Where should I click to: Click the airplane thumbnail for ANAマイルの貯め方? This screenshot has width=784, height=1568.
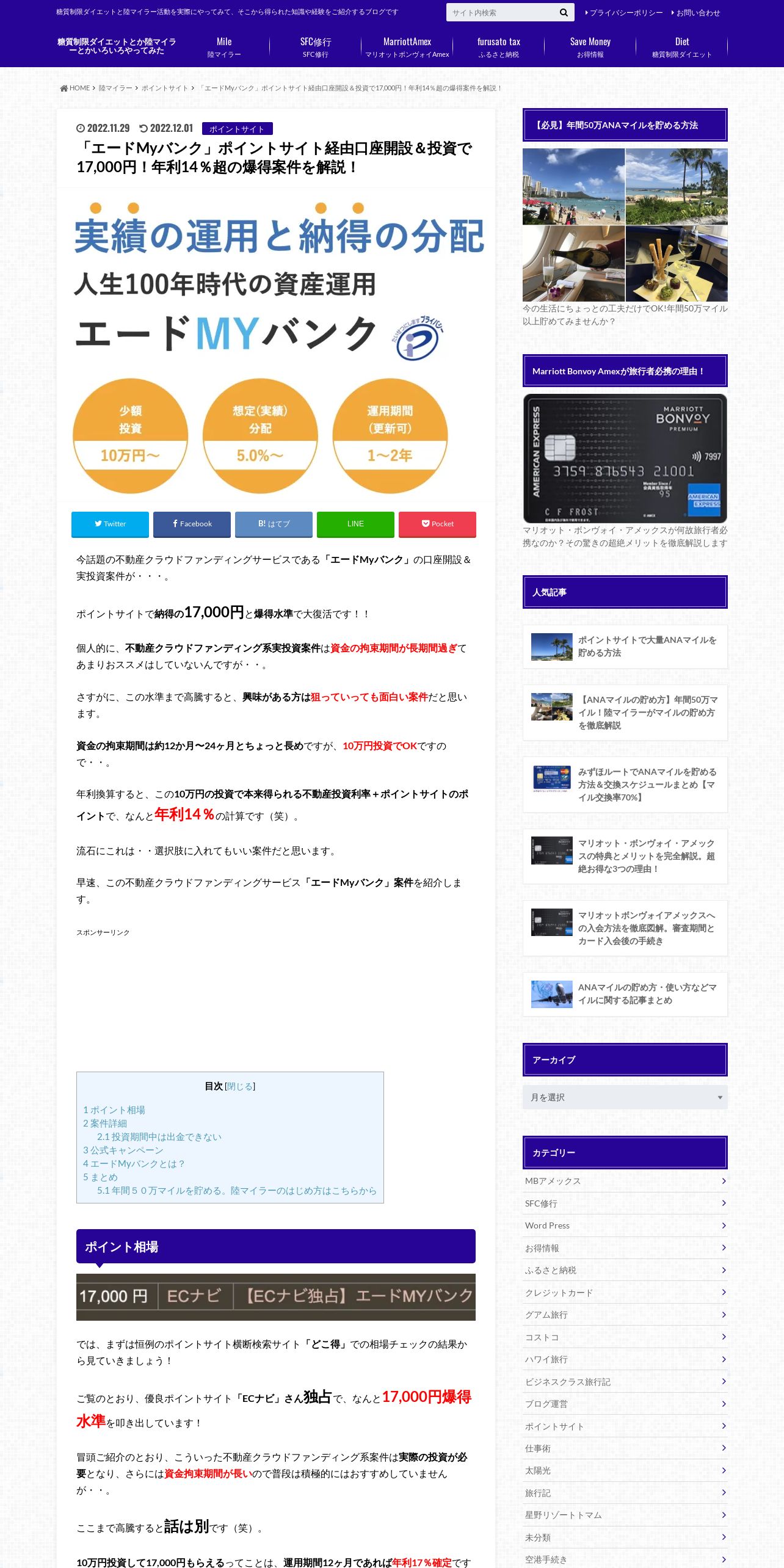pos(551,994)
